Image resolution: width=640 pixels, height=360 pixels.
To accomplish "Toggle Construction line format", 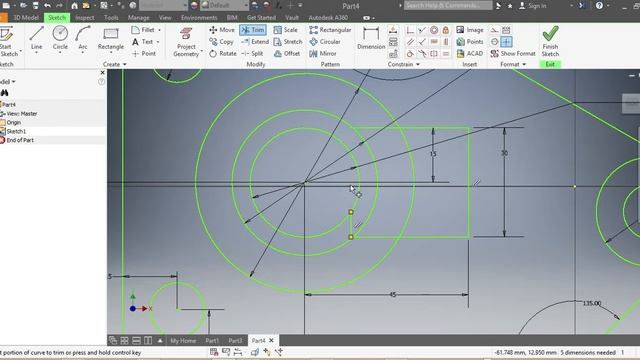I will point(494,30).
